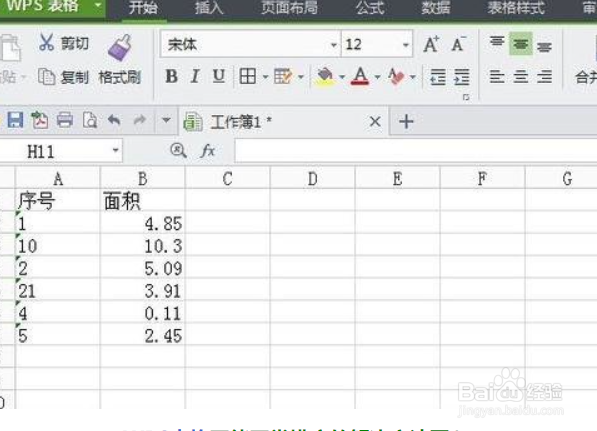Open the 页面布局 ribbon tab

pos(289,8)
